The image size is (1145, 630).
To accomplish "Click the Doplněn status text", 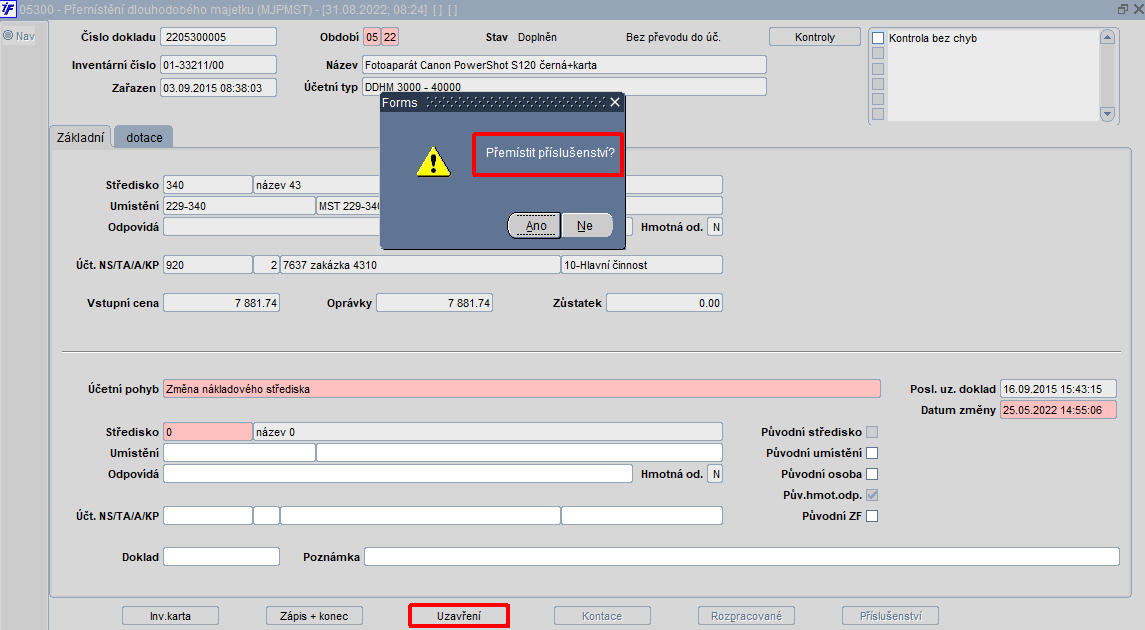I will pos(537,37).
